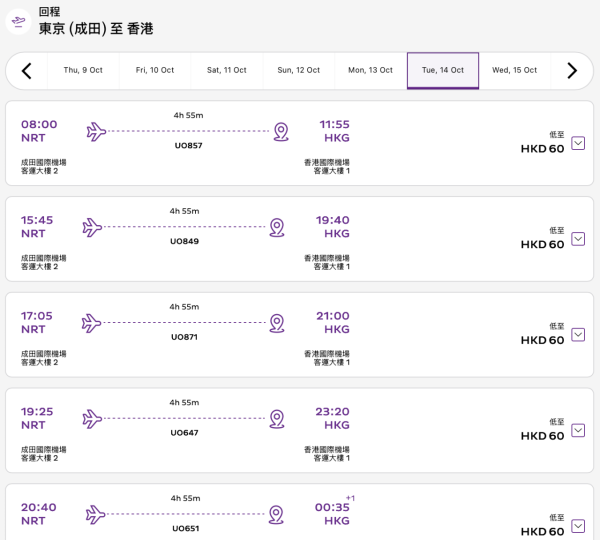Click the 21:00 arrival time
Viewport: 600px width, 540px height.
(x=333, y=316)
